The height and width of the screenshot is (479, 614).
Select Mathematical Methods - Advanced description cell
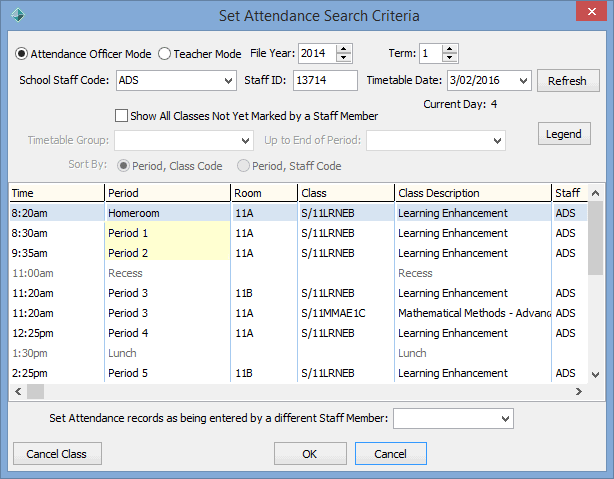[473, 313]
